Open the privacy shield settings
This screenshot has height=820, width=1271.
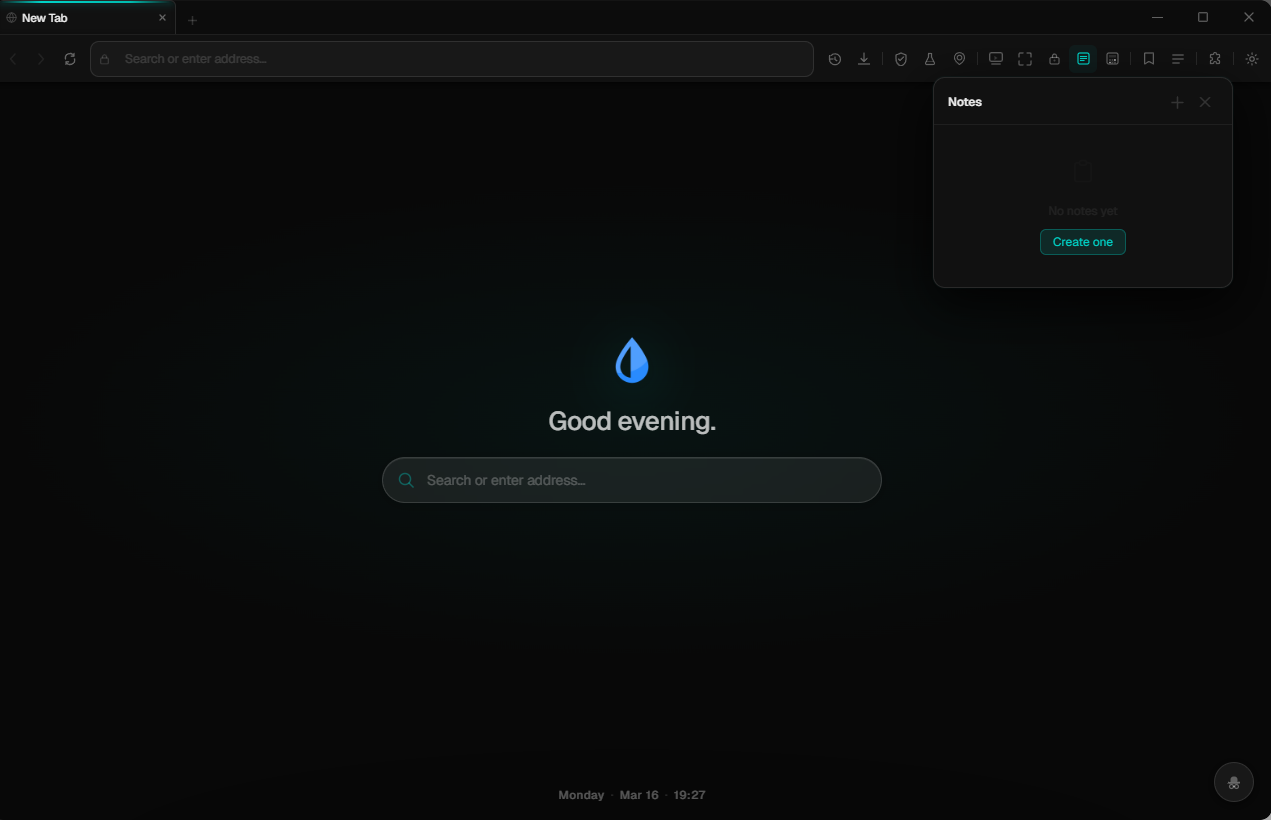901,58
